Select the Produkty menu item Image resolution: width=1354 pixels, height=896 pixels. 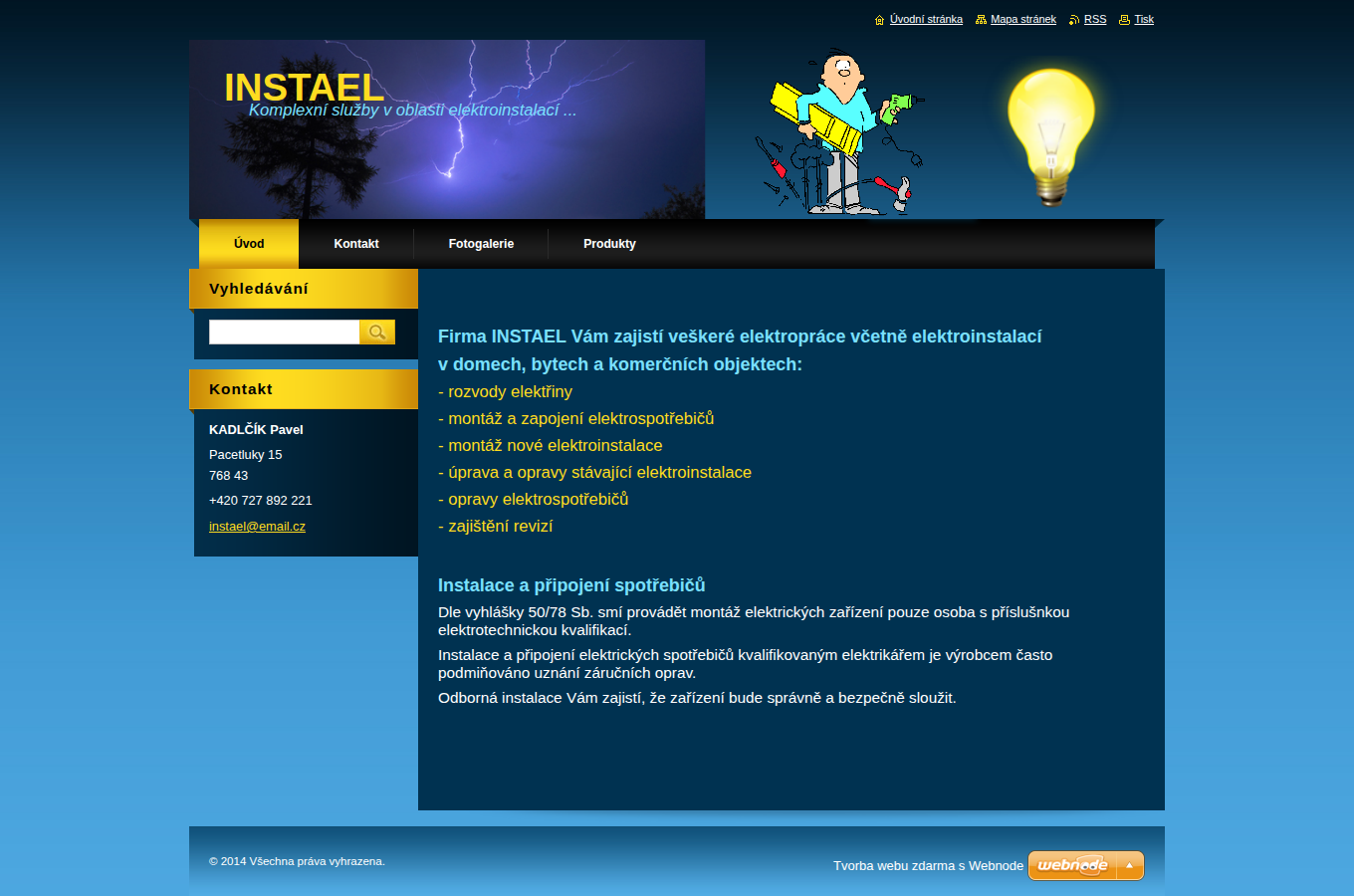[609, 244]
